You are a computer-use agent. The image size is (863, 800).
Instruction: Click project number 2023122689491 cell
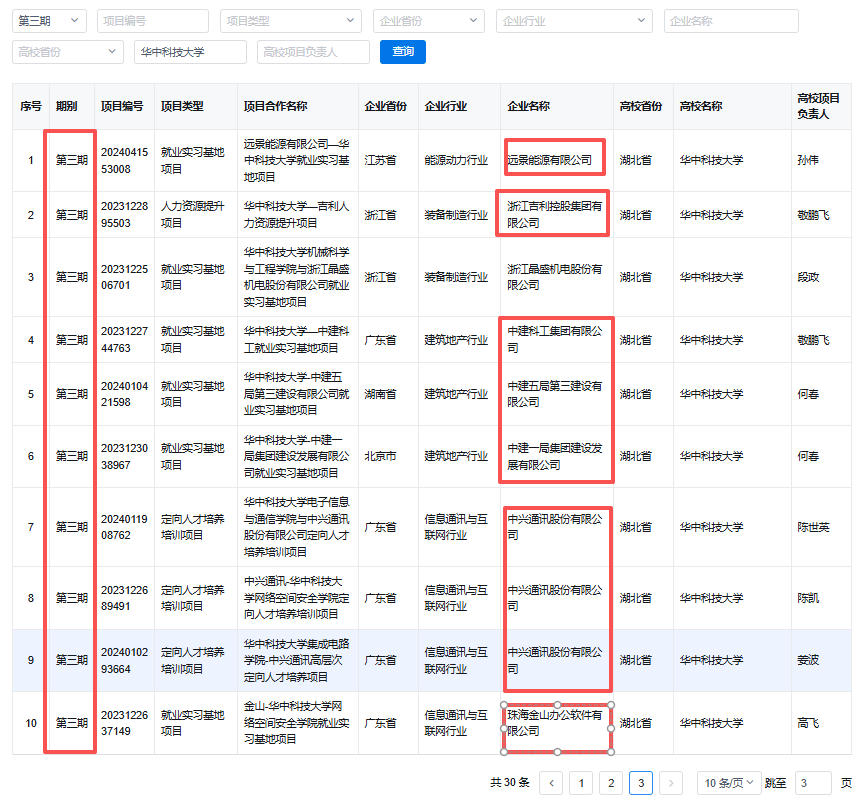124,598
